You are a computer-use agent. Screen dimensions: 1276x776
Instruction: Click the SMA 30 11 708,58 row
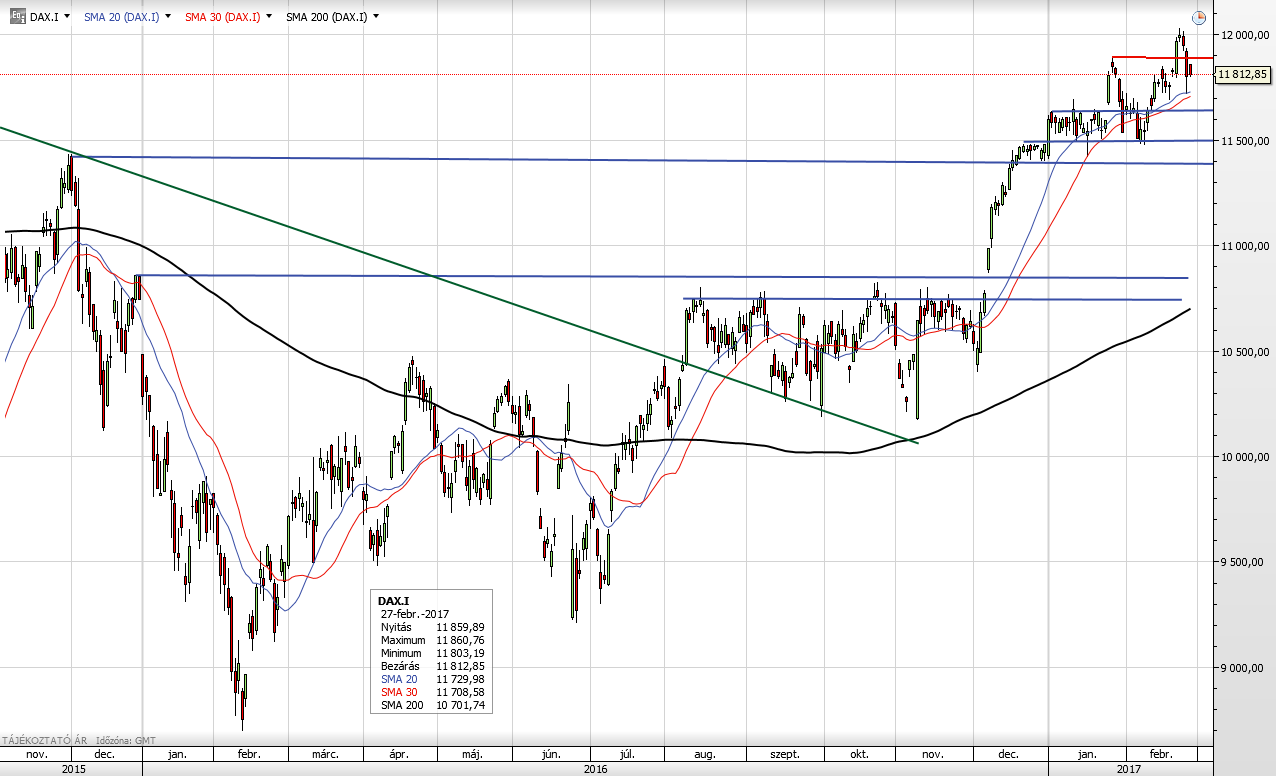click(431, 692)
